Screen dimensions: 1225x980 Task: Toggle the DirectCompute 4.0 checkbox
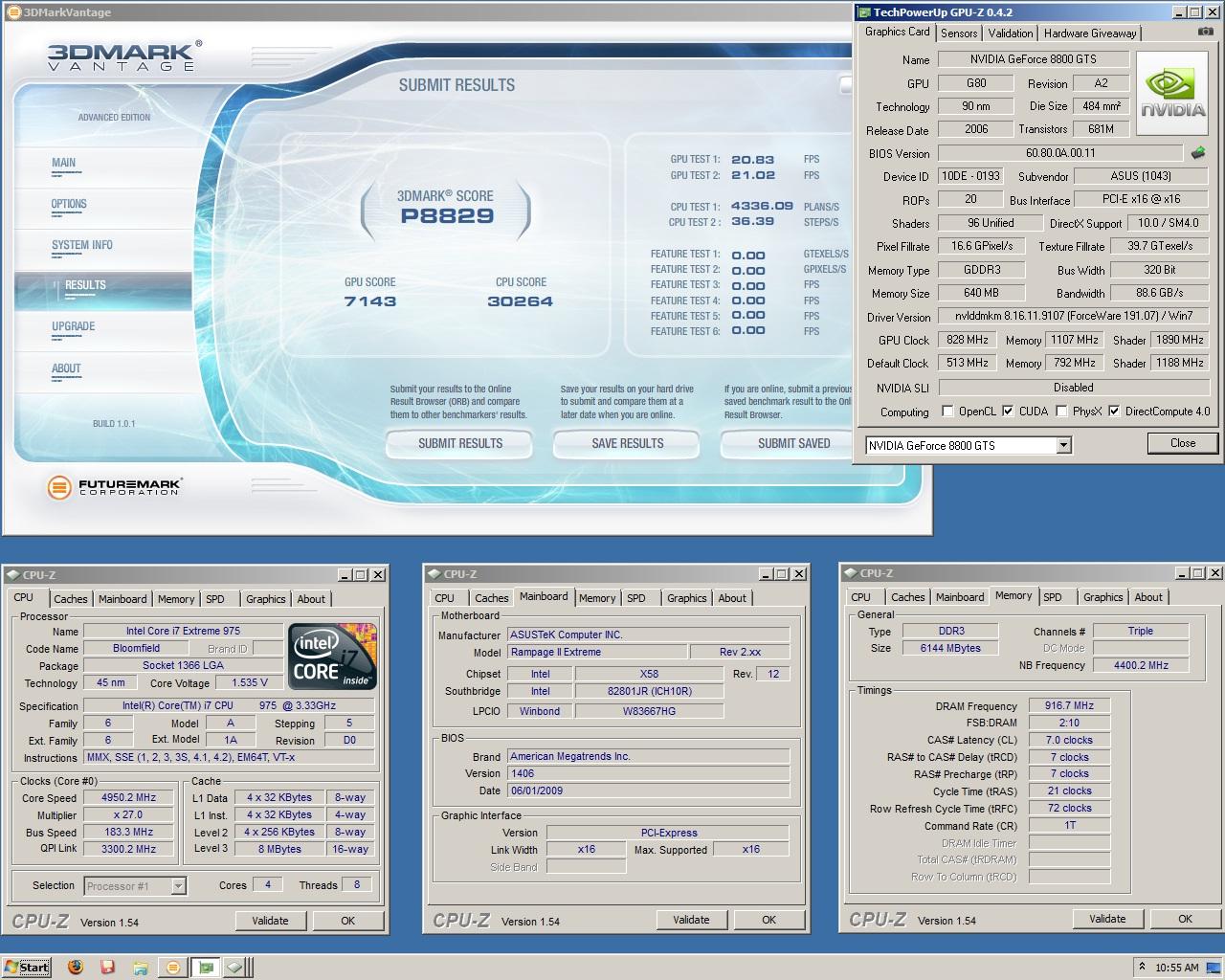point(1114,412)
